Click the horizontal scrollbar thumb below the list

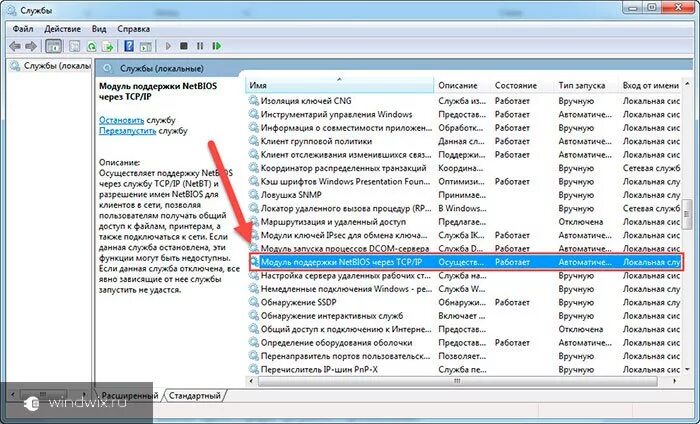click(457, 381)
